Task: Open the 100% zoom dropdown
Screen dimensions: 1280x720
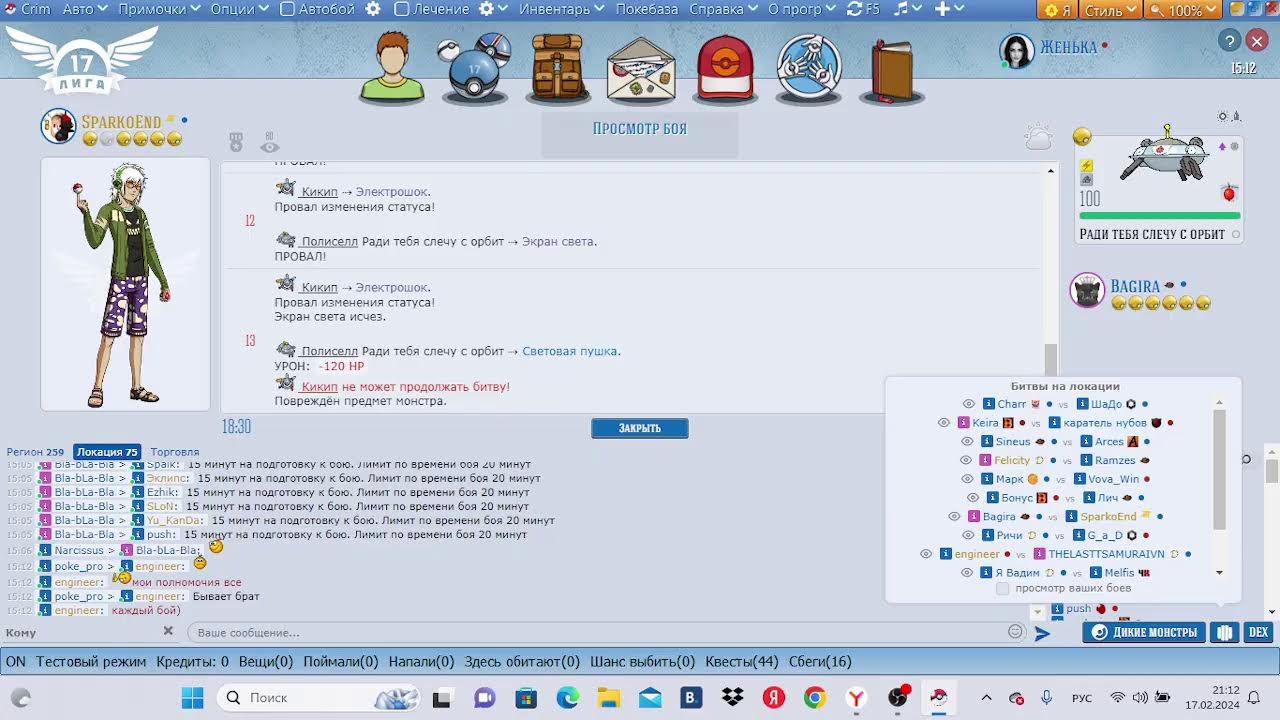Action: (1184, 10)
